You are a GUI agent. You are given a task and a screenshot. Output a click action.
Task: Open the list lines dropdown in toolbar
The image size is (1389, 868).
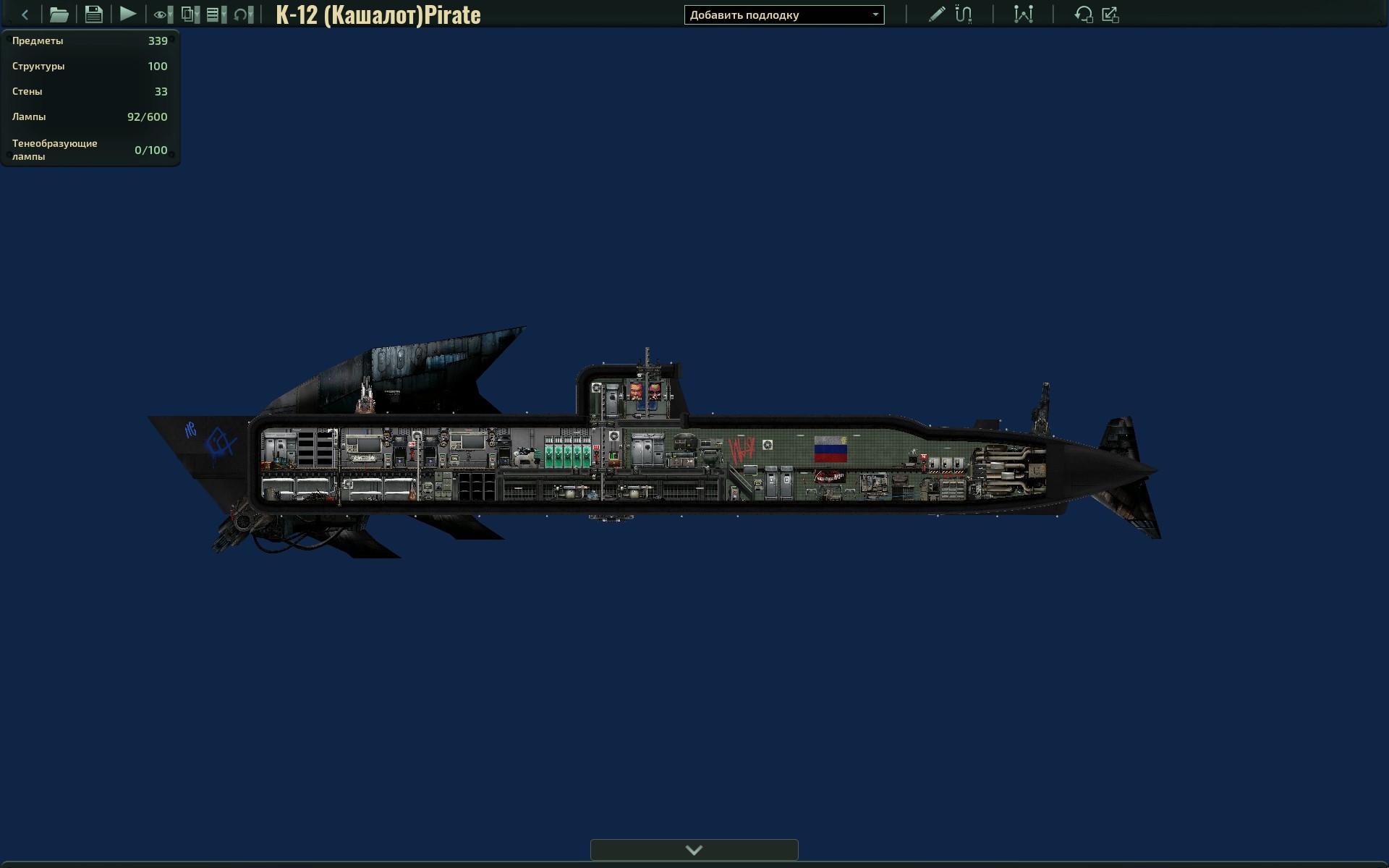[216, 14]
